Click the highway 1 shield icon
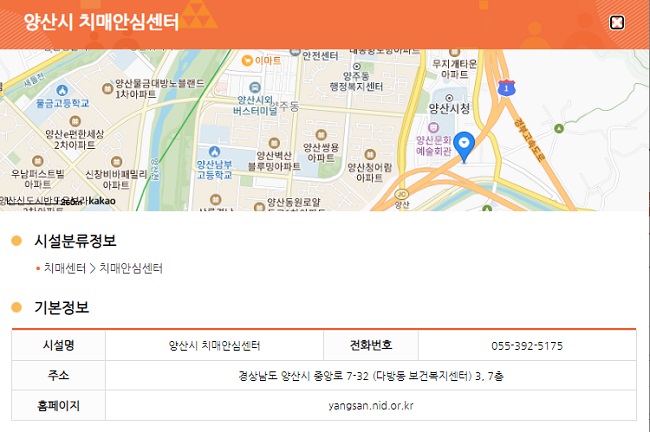650x432 pixels. coord(506,88)
